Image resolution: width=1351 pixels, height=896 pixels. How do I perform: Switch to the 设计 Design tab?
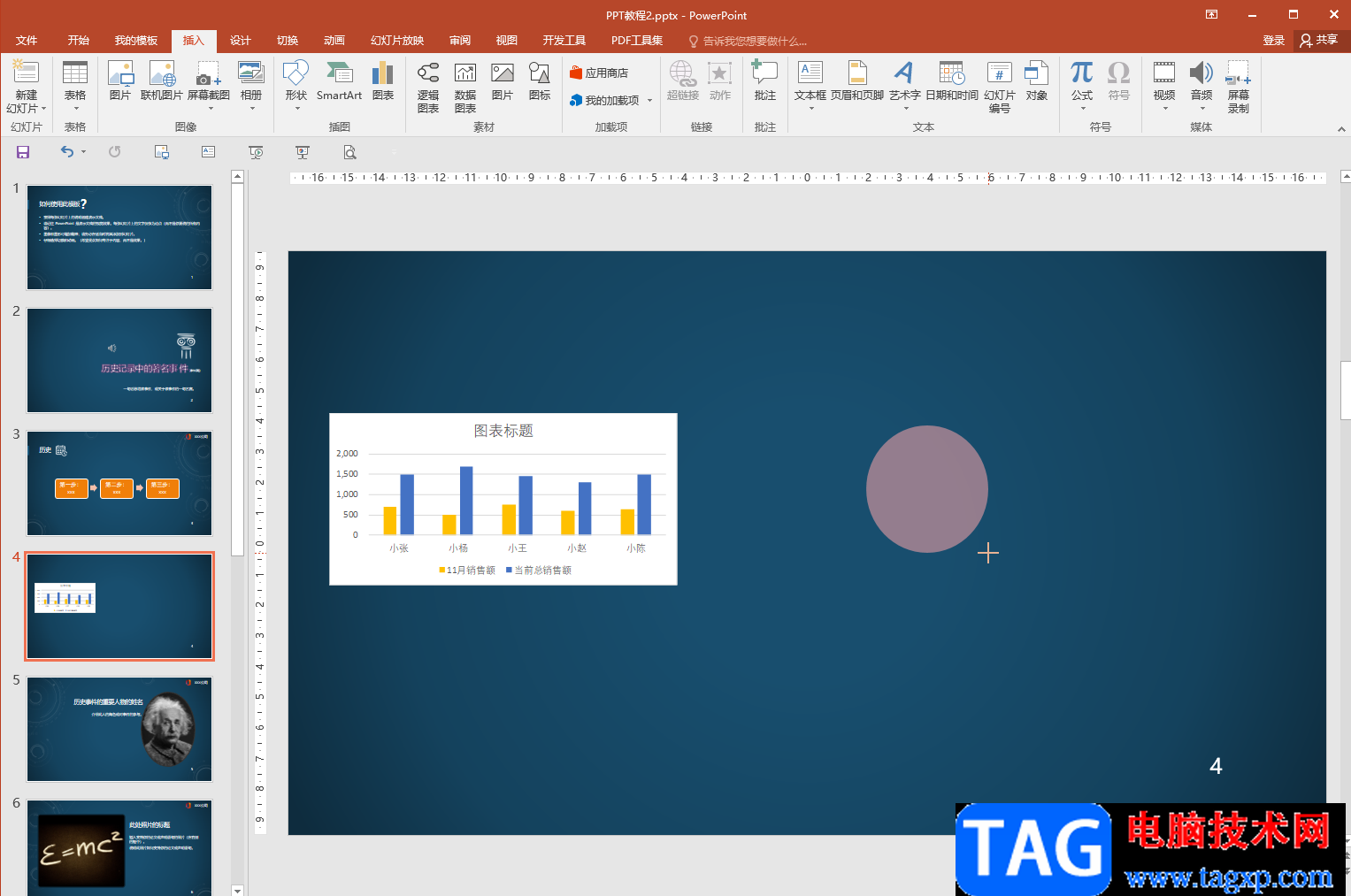(241, 41)
